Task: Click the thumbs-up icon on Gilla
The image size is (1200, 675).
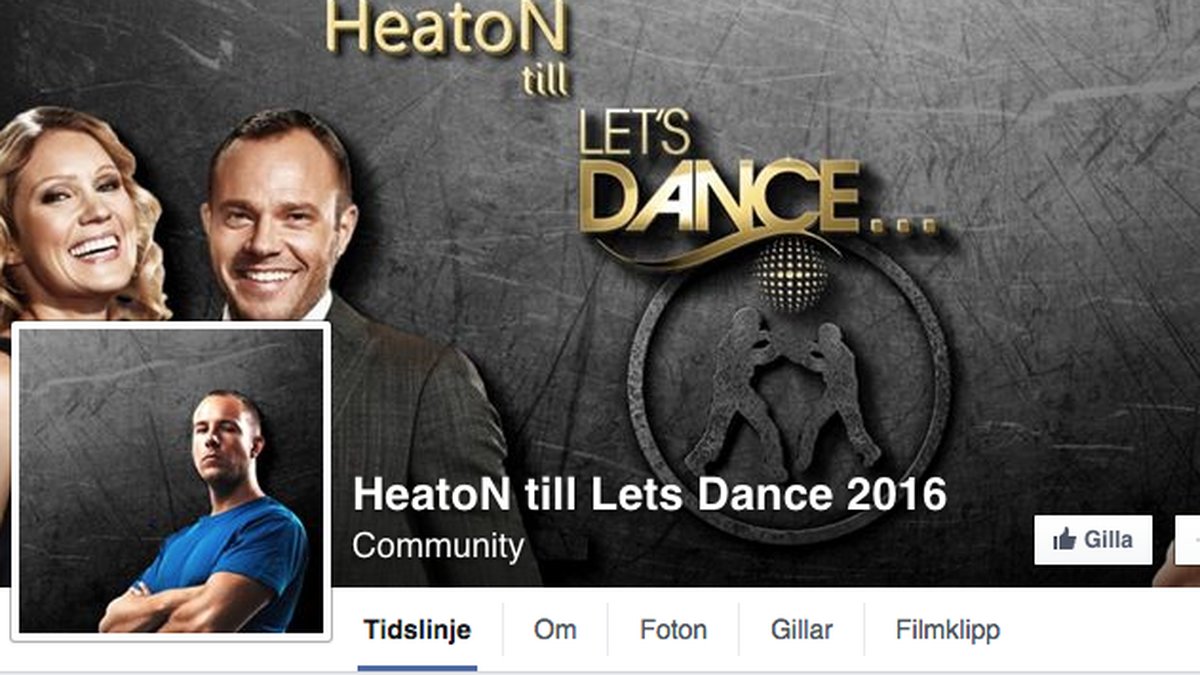Action: 1064,540
